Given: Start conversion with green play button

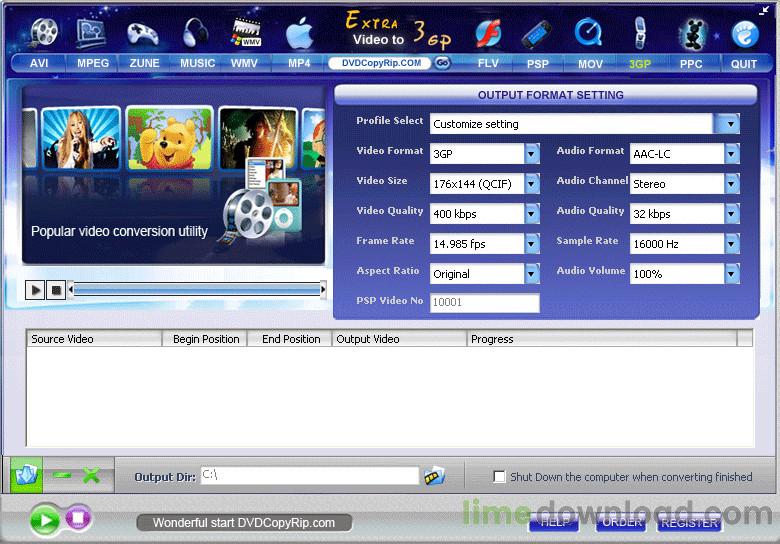Looking at the screenshot, I should point(45,520).
